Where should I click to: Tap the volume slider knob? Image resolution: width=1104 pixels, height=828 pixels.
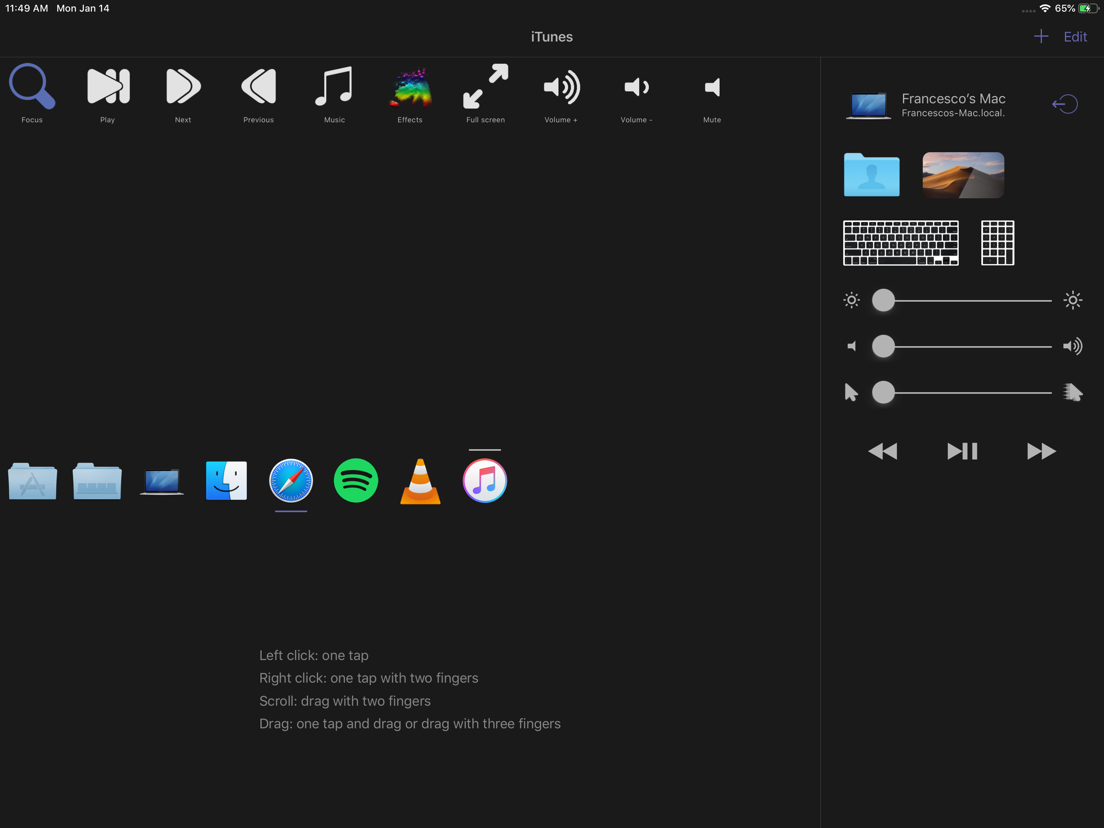883,346
